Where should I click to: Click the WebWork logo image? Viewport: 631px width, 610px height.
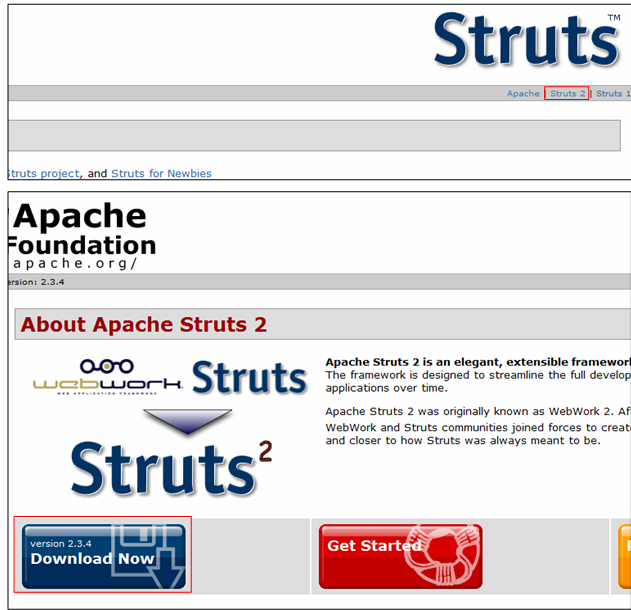tap(107, 377)
